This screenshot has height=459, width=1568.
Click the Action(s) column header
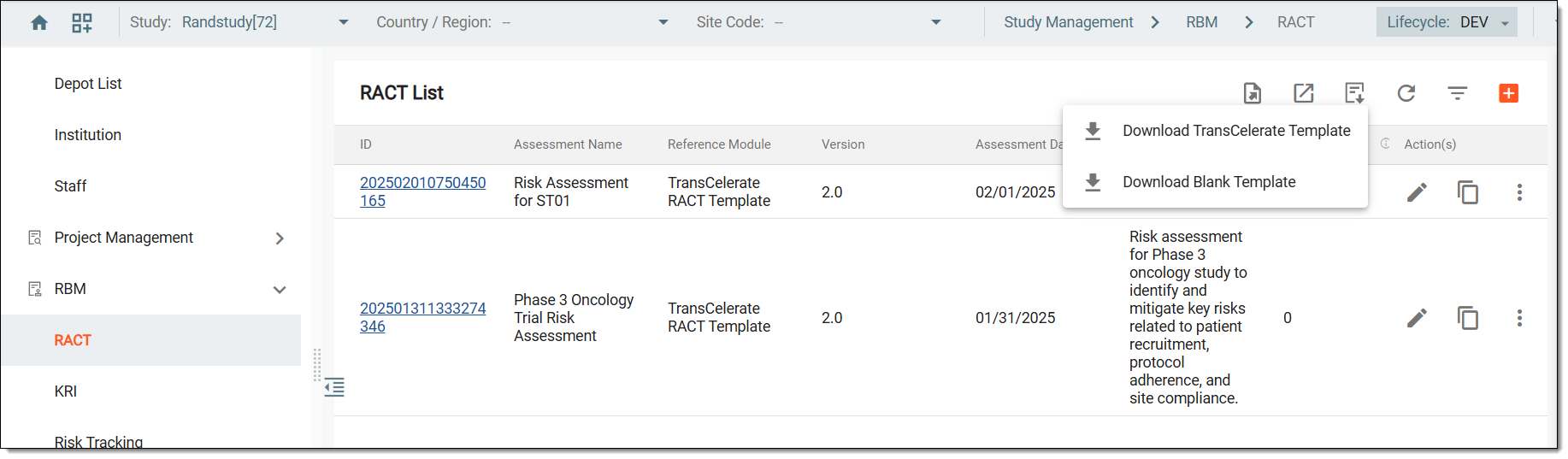1429,144
